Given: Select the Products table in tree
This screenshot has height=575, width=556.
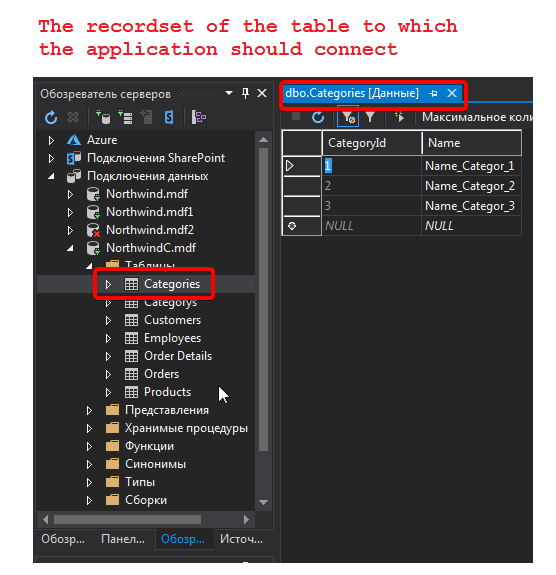Looking at the screenshot, I should pyautogui.click(x=167, y=392).
